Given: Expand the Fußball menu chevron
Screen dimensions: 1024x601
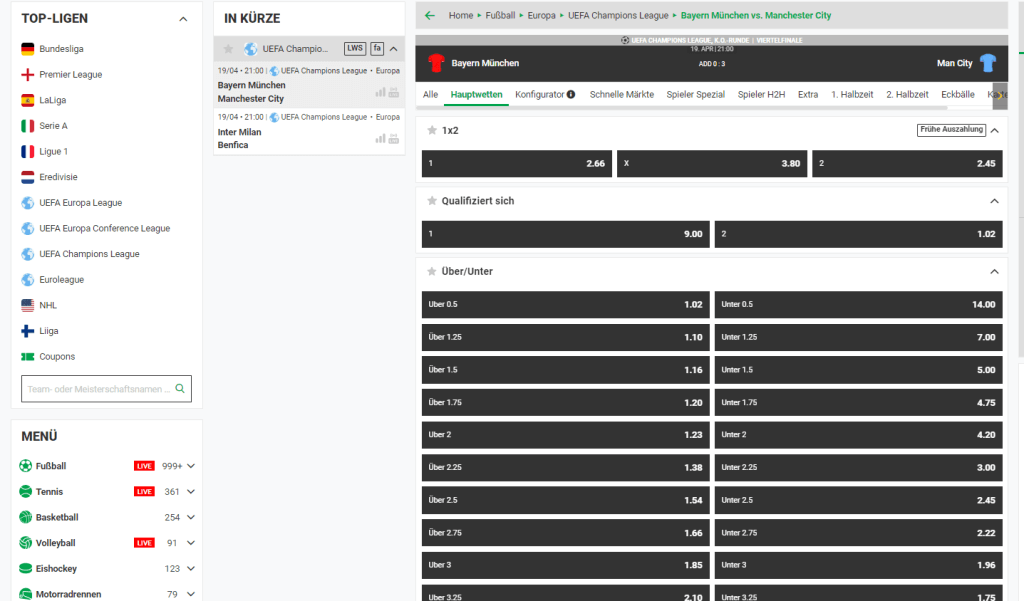Looking at the screenshot, I should coord(191,466).
